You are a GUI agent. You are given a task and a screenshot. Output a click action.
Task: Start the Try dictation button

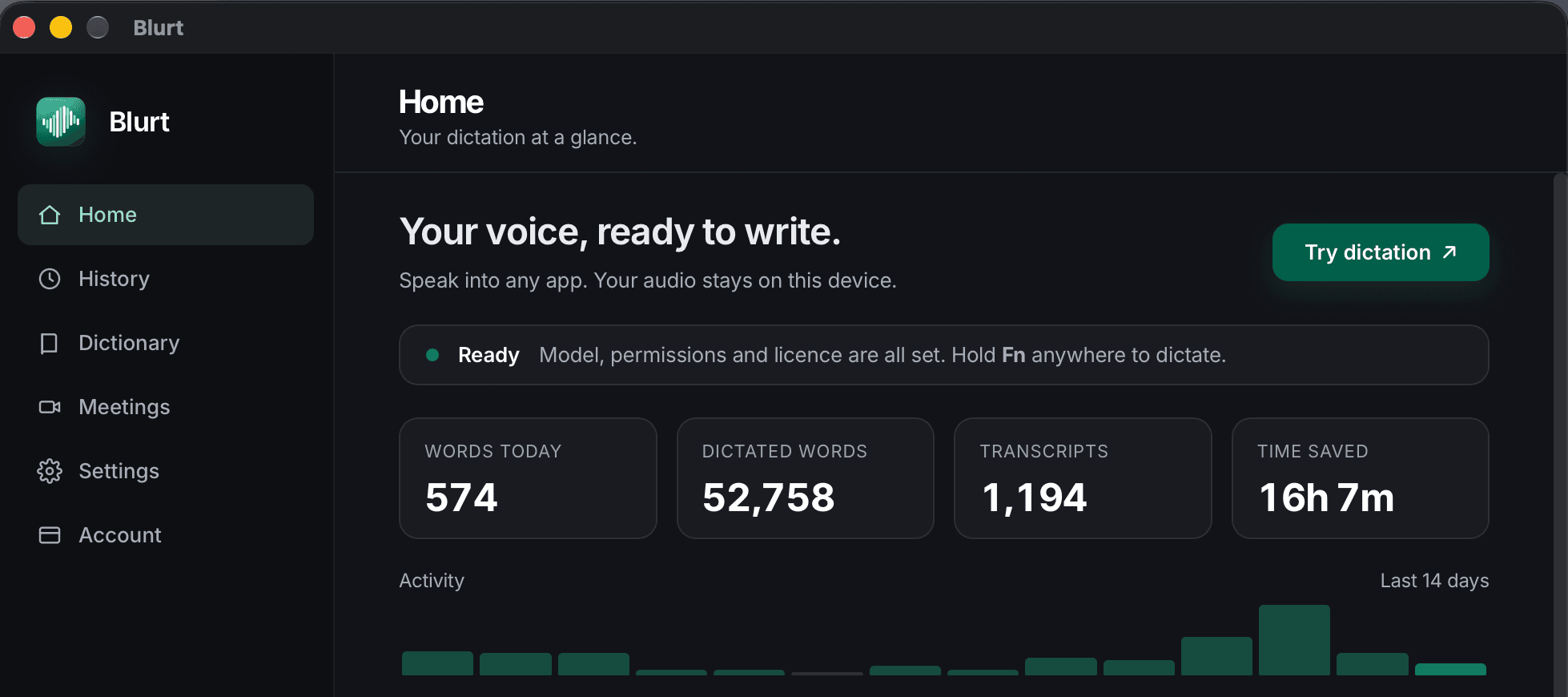(1381, 252)
